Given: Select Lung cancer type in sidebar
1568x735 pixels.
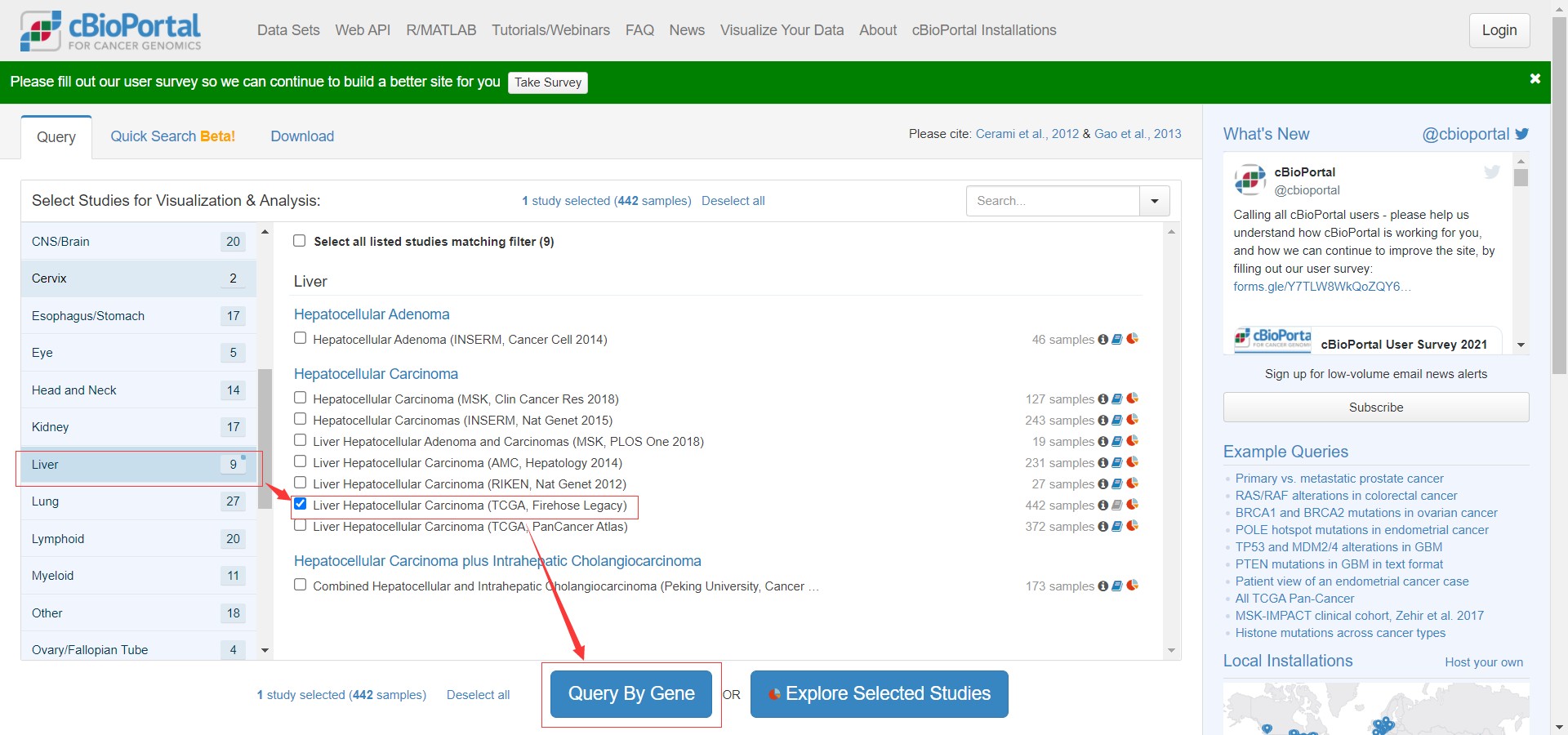Looking at the screenshot, I should (139, 501).
